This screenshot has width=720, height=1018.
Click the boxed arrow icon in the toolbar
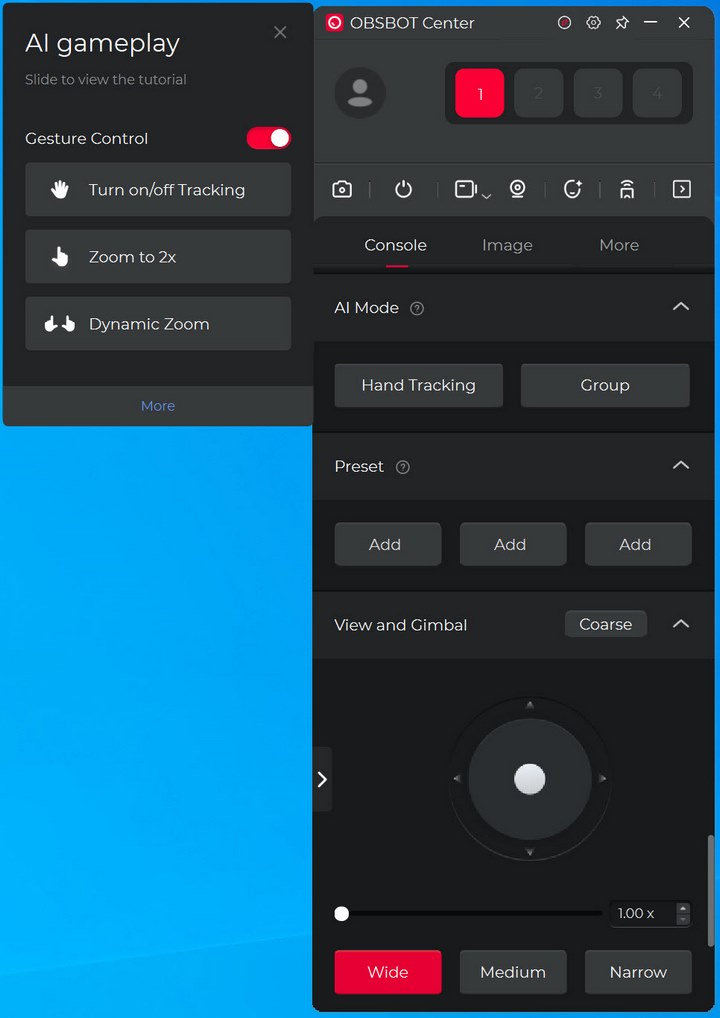coord(682,189)
